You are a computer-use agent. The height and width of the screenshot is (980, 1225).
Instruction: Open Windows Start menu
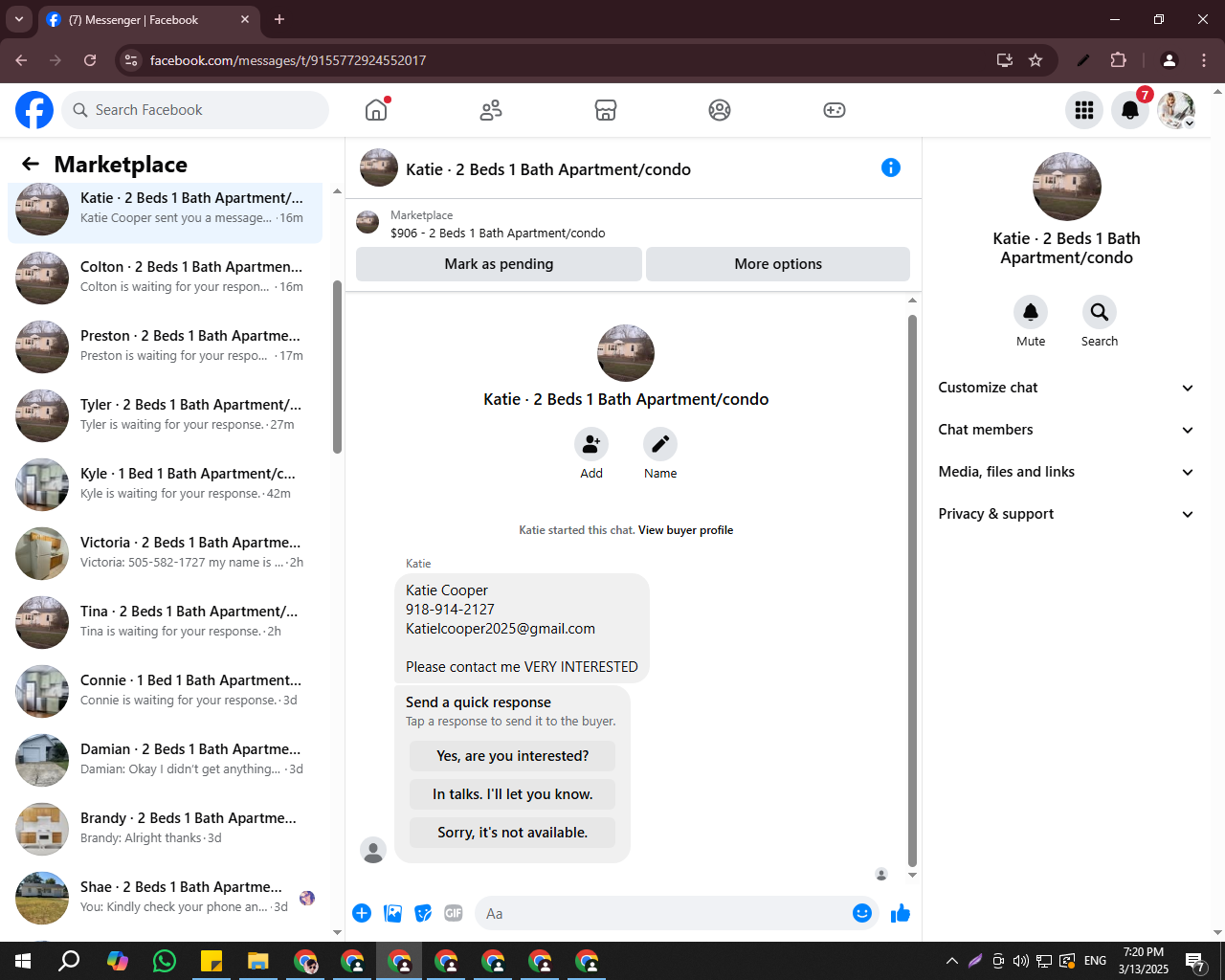click(x=24, y=961)
